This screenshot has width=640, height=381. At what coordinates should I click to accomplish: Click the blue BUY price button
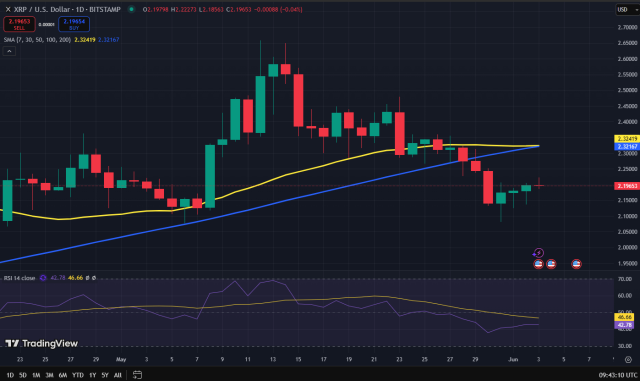point(74,25)
